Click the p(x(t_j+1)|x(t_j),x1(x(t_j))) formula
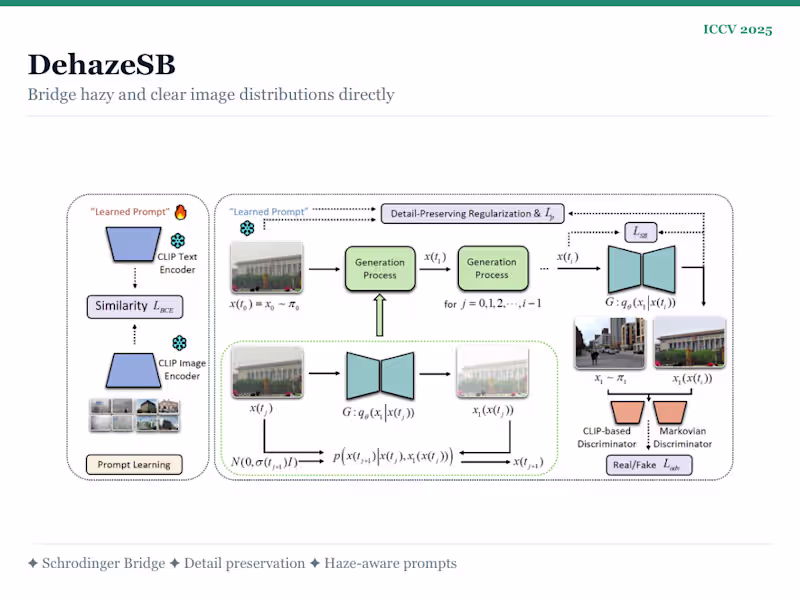Screen dimensions: 800x600 (393, 456)
